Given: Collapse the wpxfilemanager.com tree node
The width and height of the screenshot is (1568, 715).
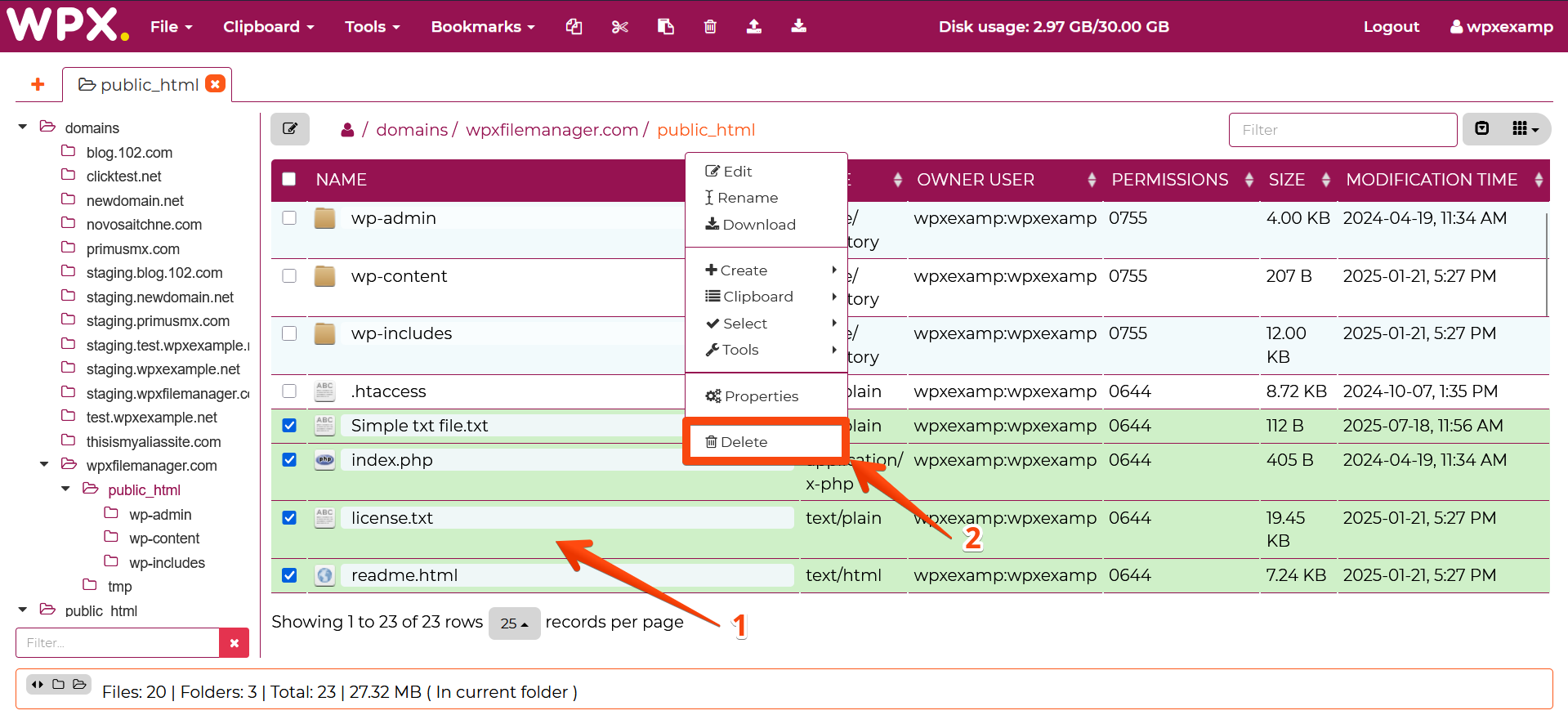Looking at the screenshot, I should point(44,465).
